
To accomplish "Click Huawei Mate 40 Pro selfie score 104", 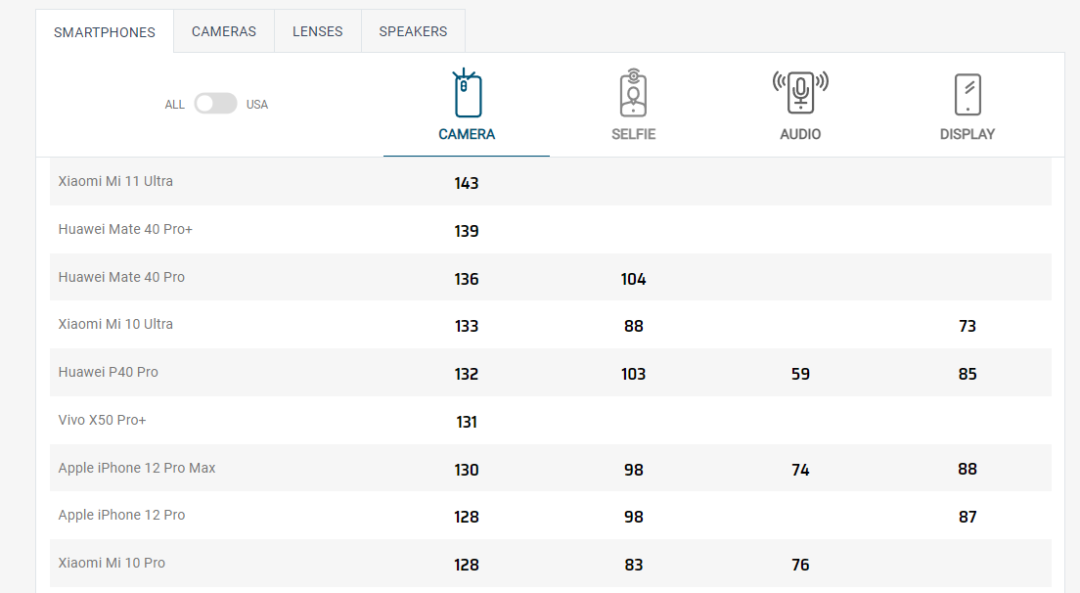I will click(633, 279).
